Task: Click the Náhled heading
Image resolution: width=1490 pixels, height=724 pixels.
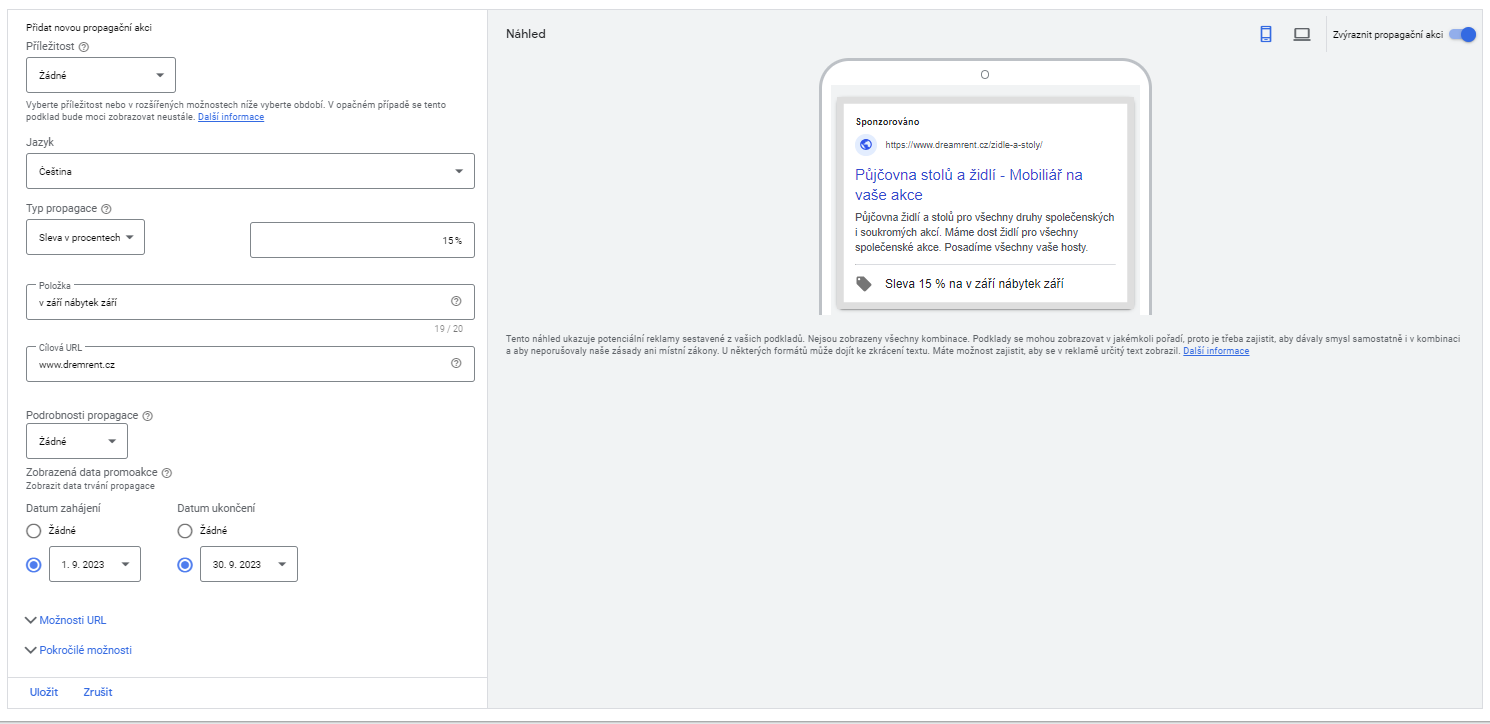Action: (x=526, y=34)
